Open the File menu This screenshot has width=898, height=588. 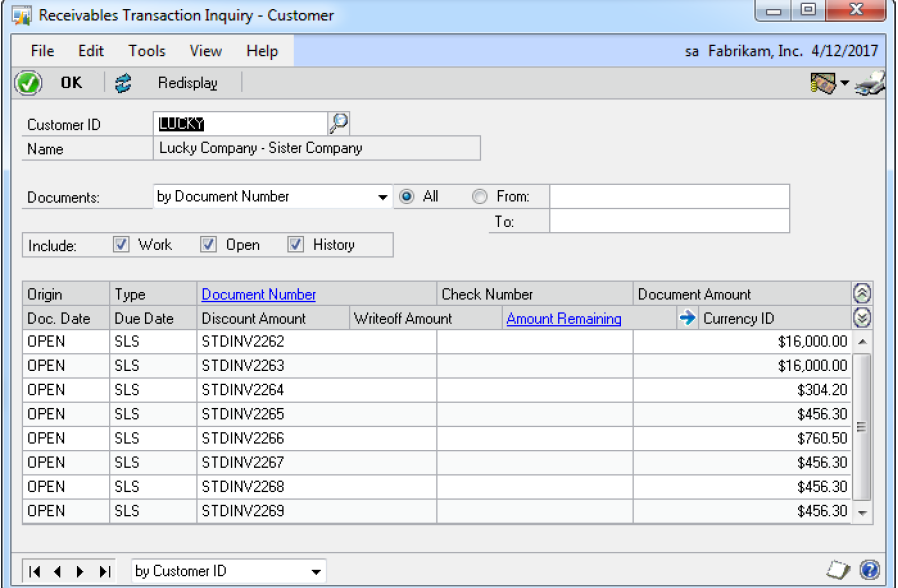(42, 51)
